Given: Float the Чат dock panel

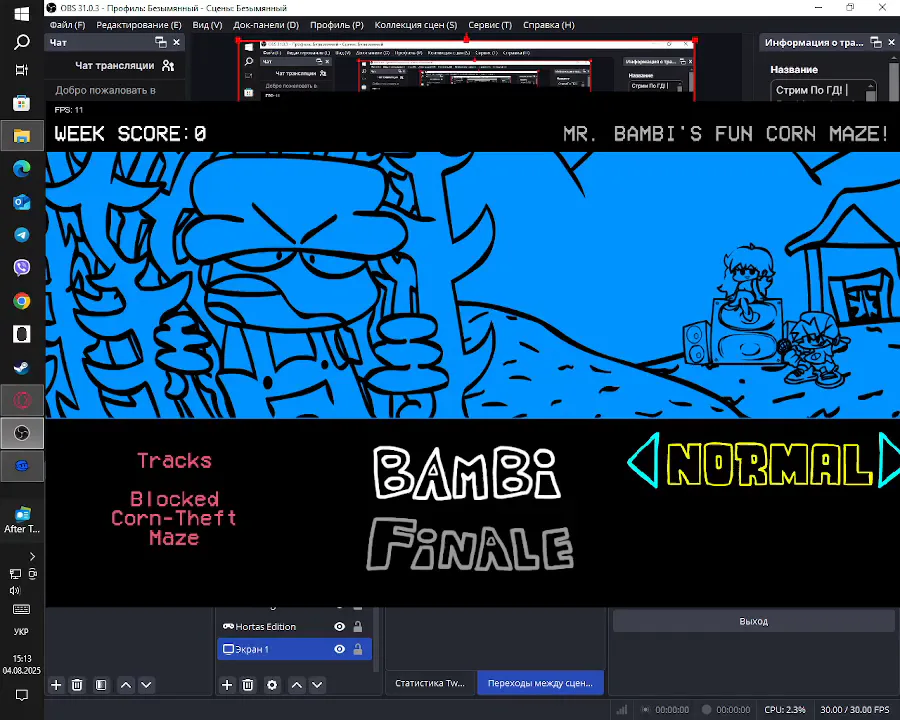Looking at the screenshot, I should pos(161,42).
